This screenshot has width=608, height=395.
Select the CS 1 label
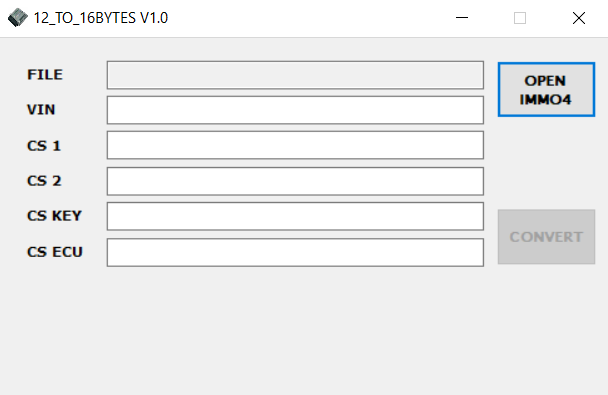click(x=44, y=146)
